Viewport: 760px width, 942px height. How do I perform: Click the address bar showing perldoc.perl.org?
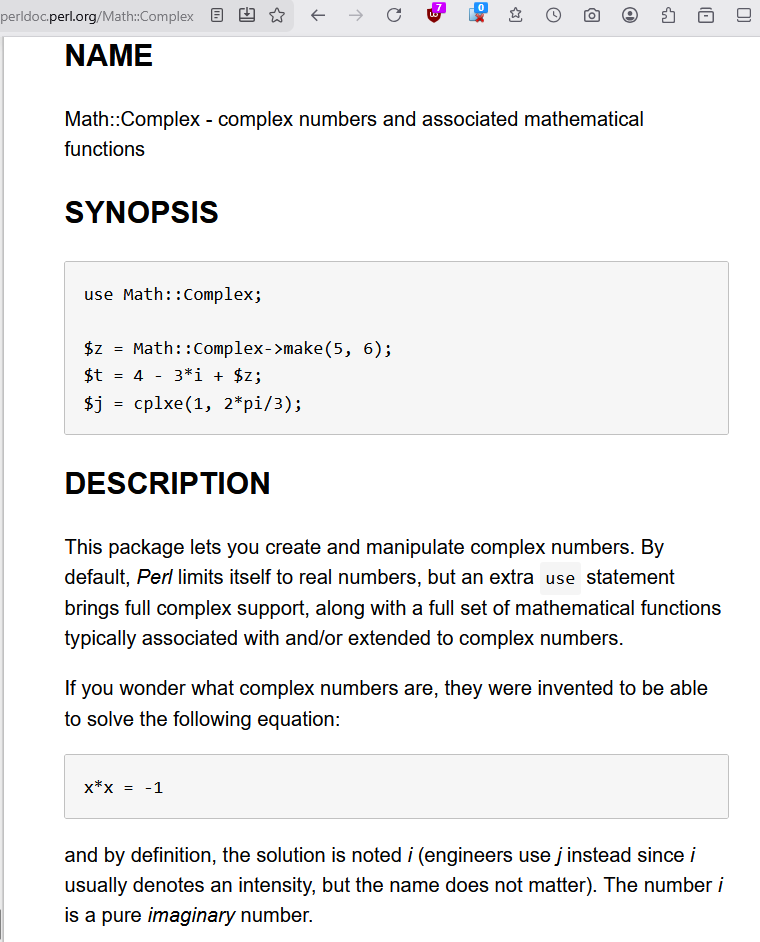click(x=97, y=16)
